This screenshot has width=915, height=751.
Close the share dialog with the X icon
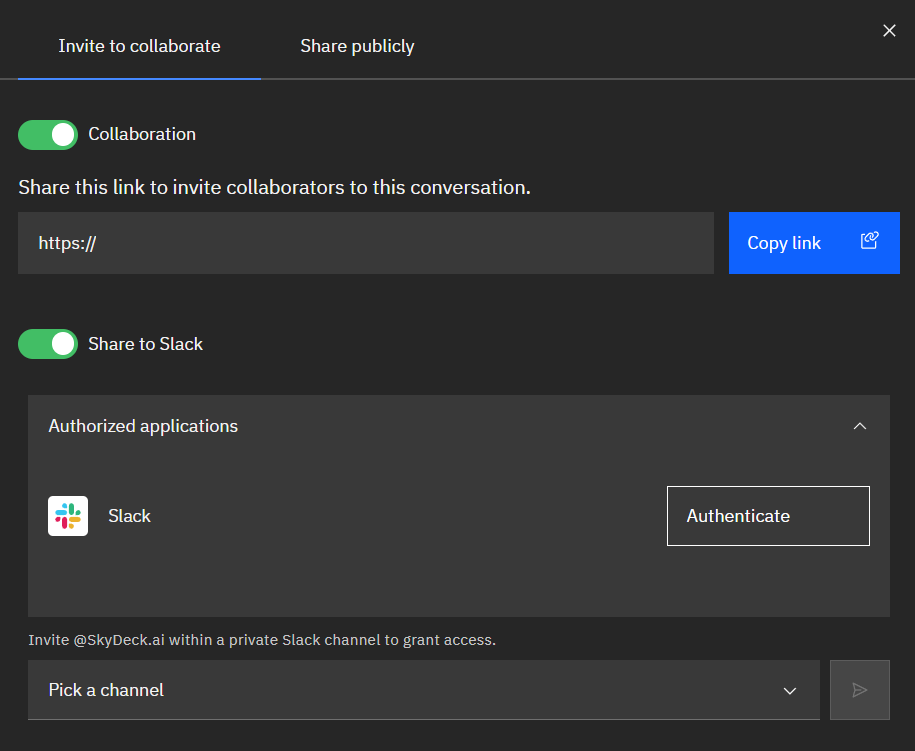tap(889, 31)
